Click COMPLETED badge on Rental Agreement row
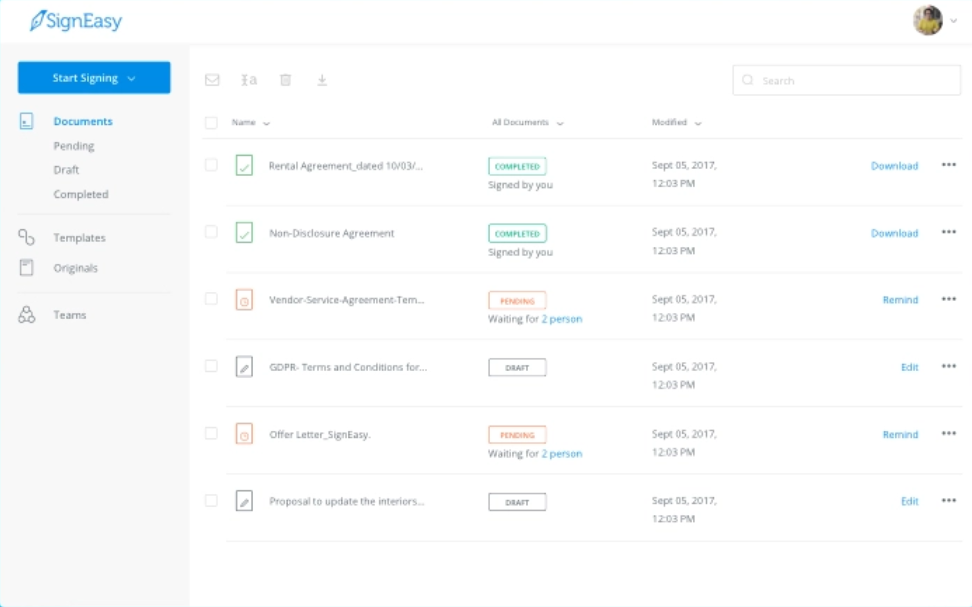Viewport: 972px width, 607px height. click(x=517, y=166)
